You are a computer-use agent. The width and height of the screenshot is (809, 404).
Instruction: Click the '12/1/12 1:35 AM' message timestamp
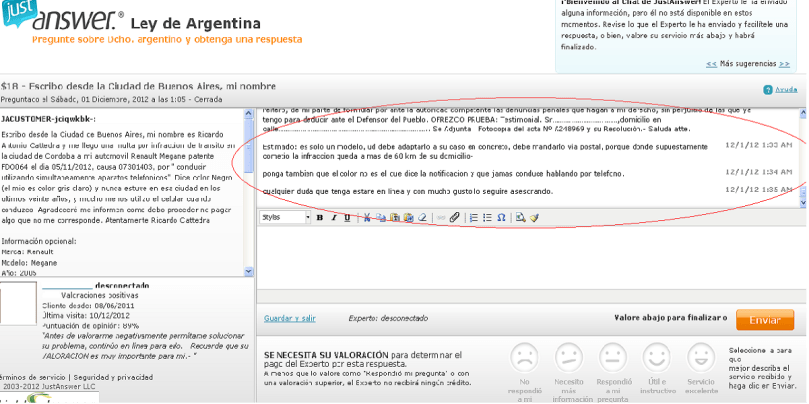coord(758,189)
